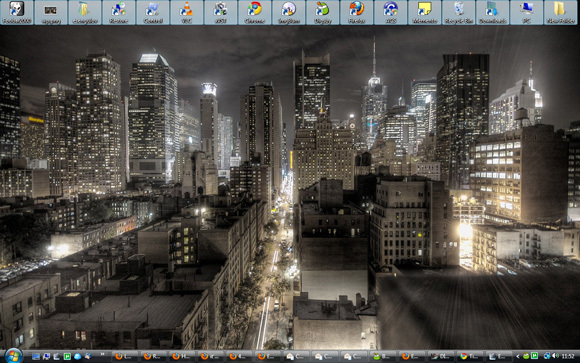Open the Windows Start menu orb

14,356
